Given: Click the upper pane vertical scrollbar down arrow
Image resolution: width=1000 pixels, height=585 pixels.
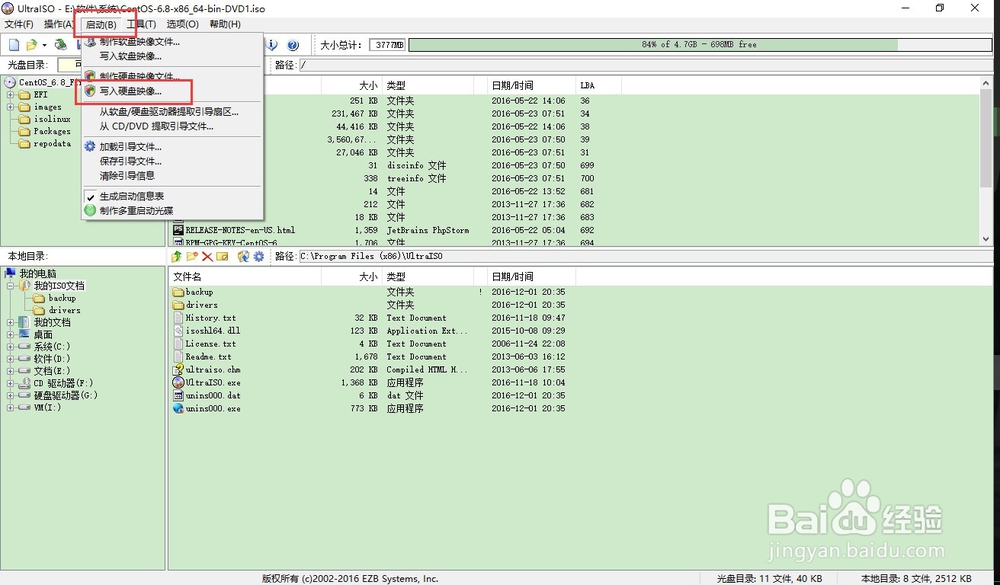Looking at the screenshot, I should 986,239.
